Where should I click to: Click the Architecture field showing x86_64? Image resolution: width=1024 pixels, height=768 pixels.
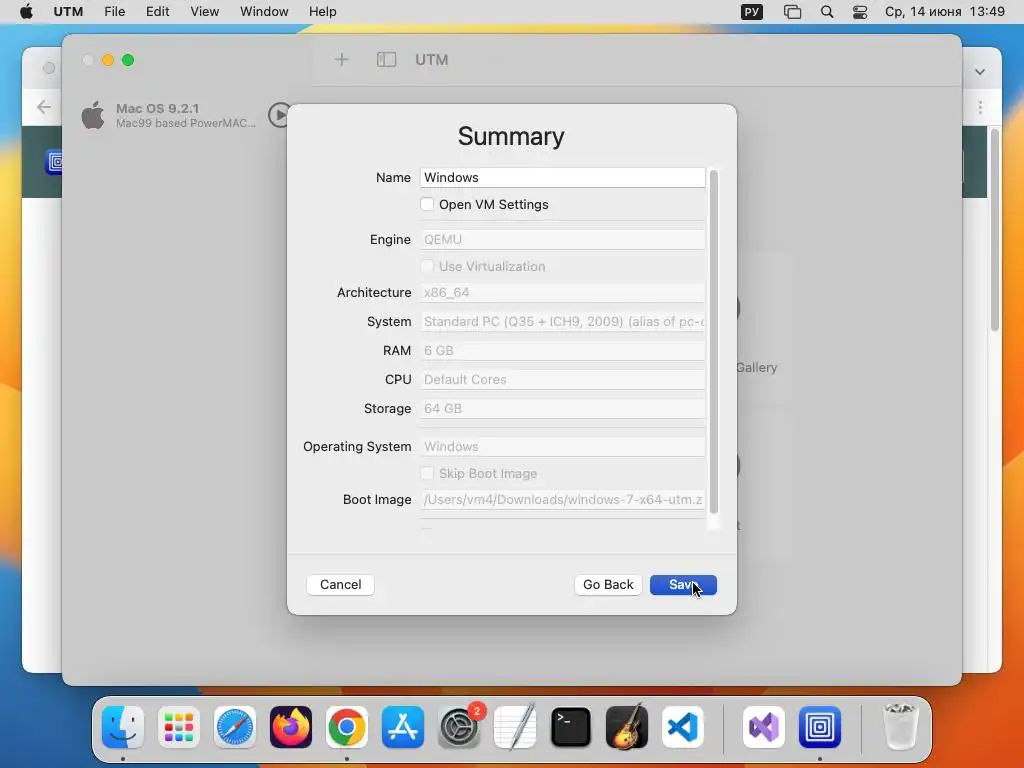click(562, 293)
